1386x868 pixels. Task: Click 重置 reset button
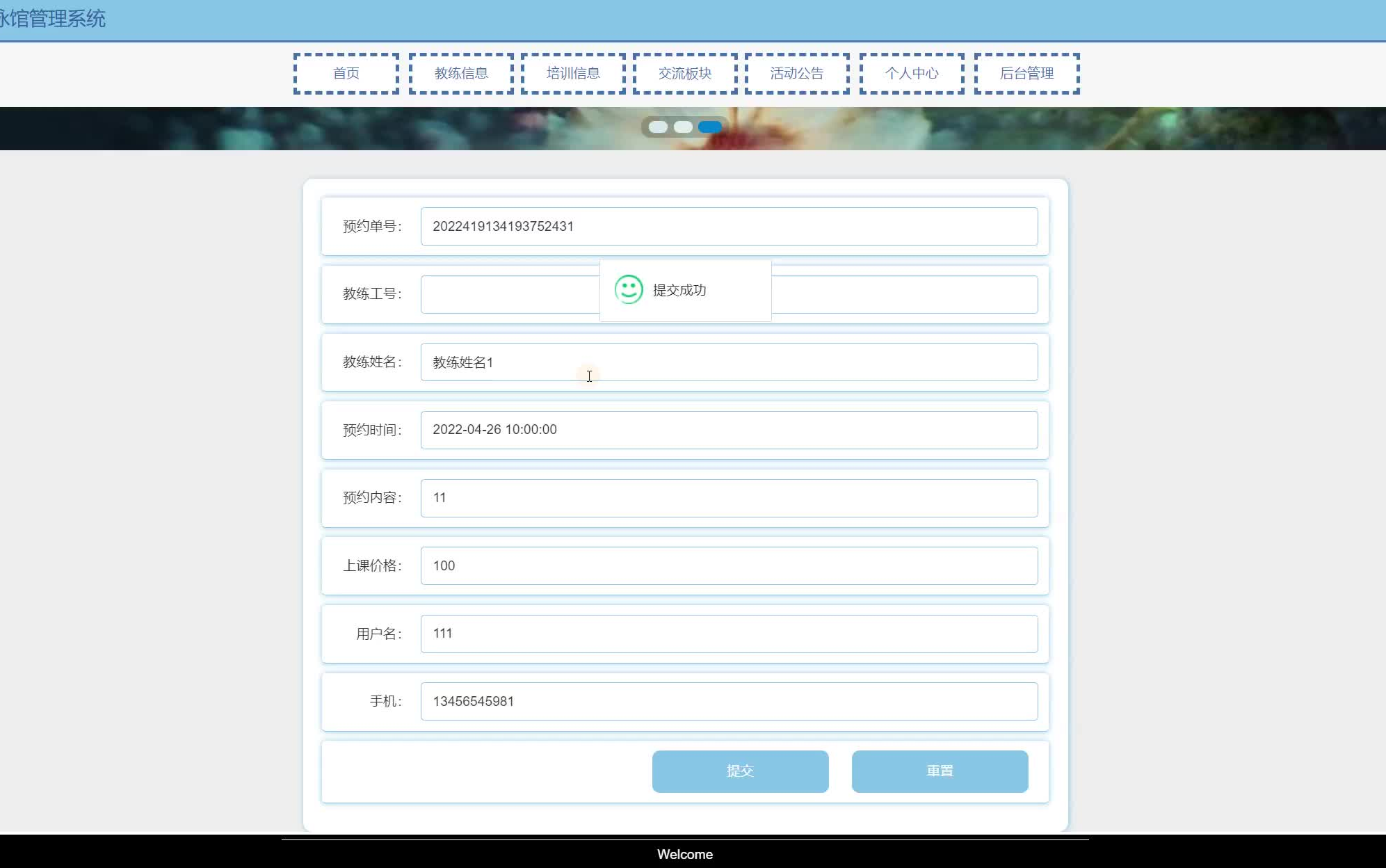point(940,770)
